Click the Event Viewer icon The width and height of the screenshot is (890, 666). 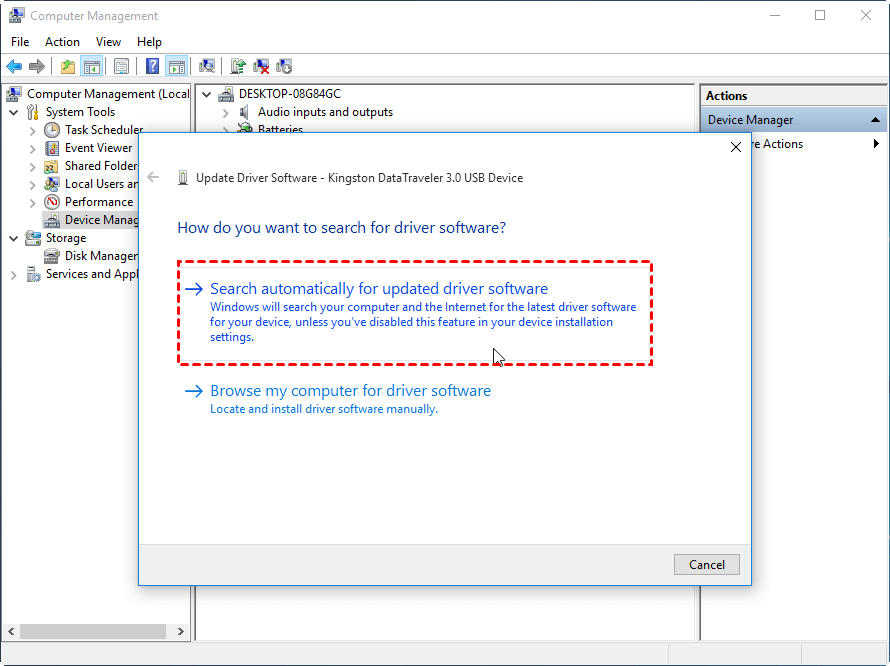[52, 148]
